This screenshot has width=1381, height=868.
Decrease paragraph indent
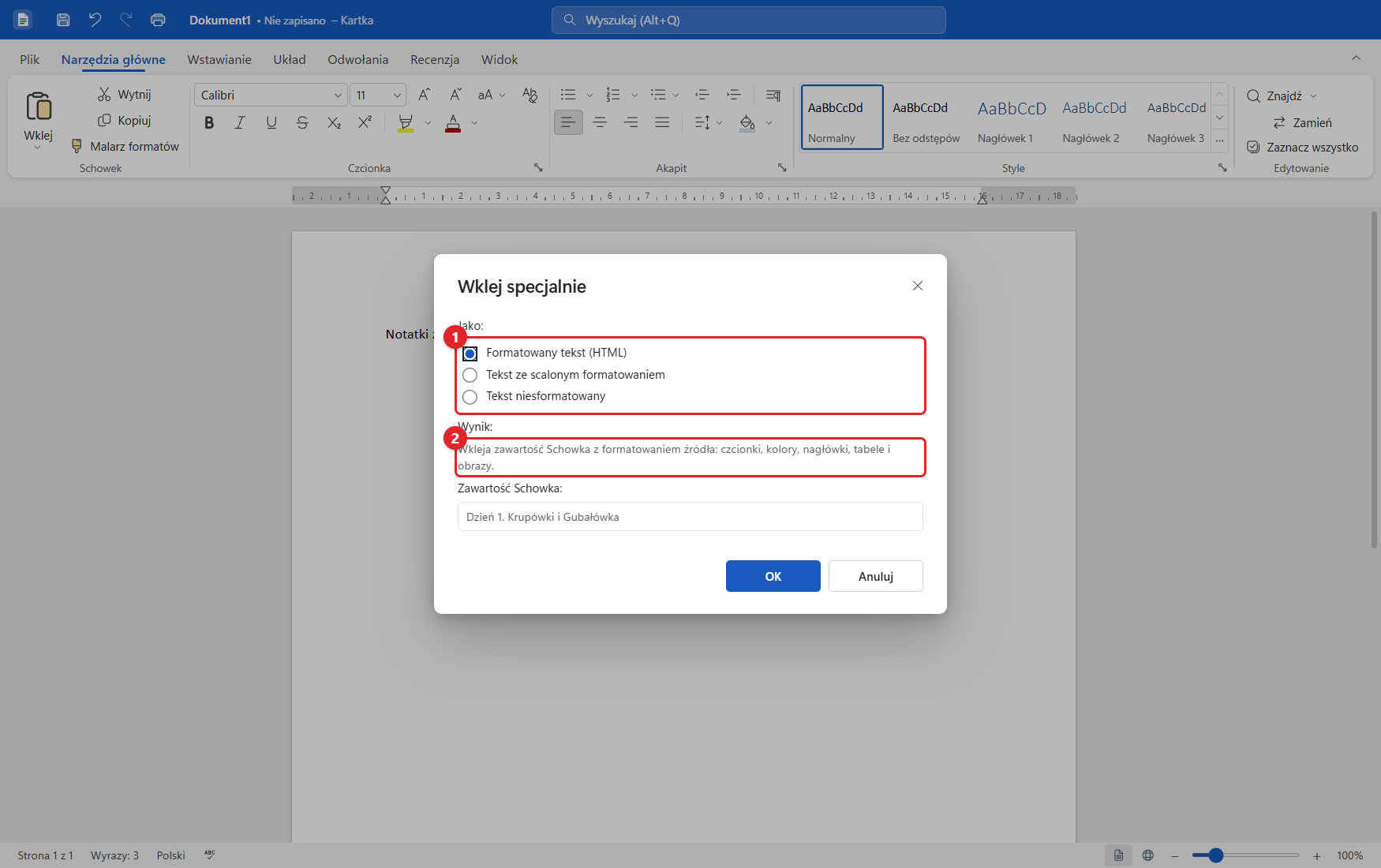pos(702,95)
